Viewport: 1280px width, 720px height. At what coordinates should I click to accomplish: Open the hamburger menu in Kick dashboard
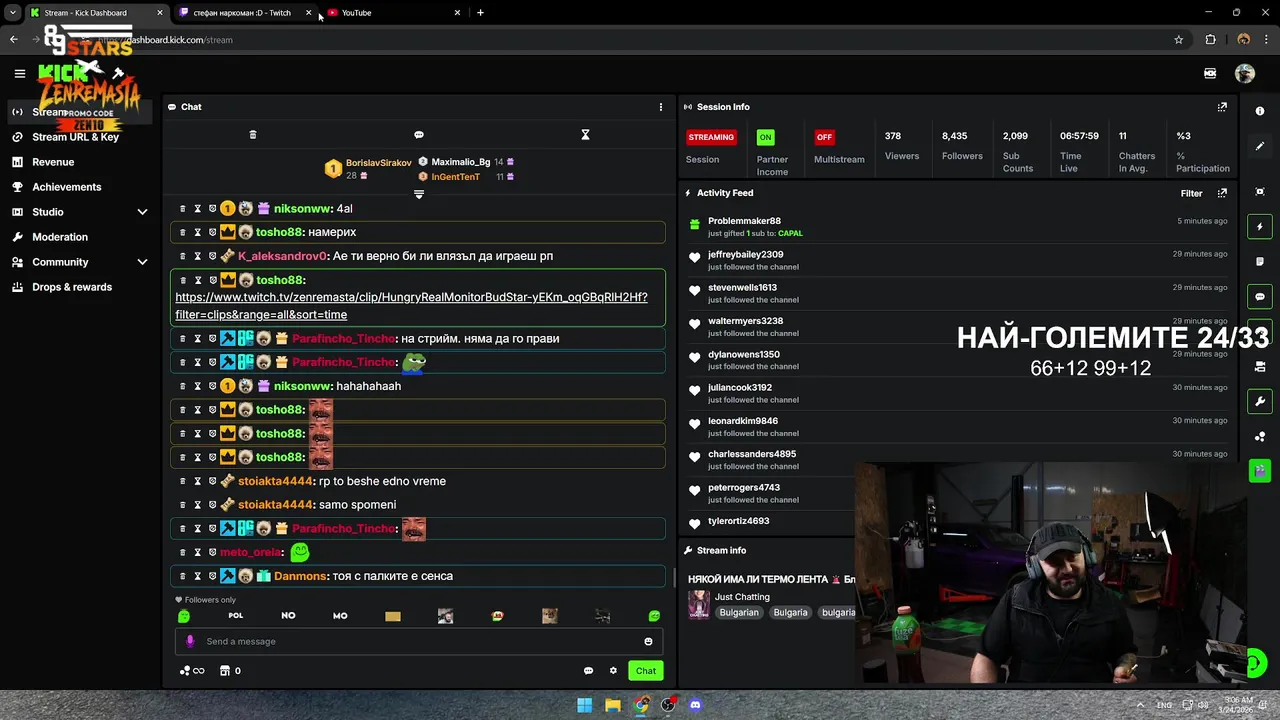pyautogui.click(x=19, y=73)
